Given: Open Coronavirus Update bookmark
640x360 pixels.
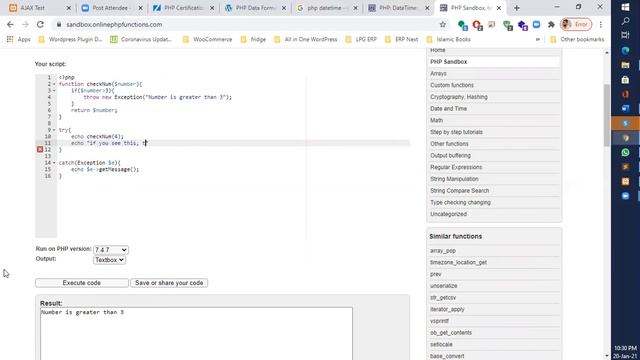Looking at the screenshot, I should click(x=141, y=39).
